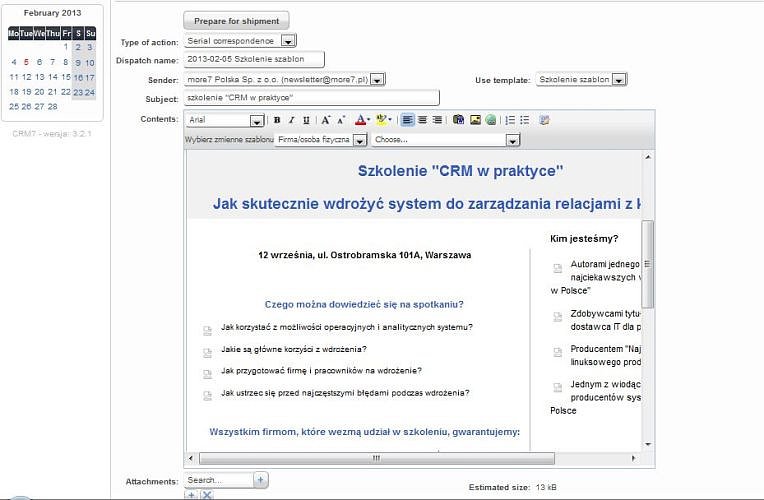Select February 1 in the calendar
This screenshot has height=500, width=764.
[65, 47]
